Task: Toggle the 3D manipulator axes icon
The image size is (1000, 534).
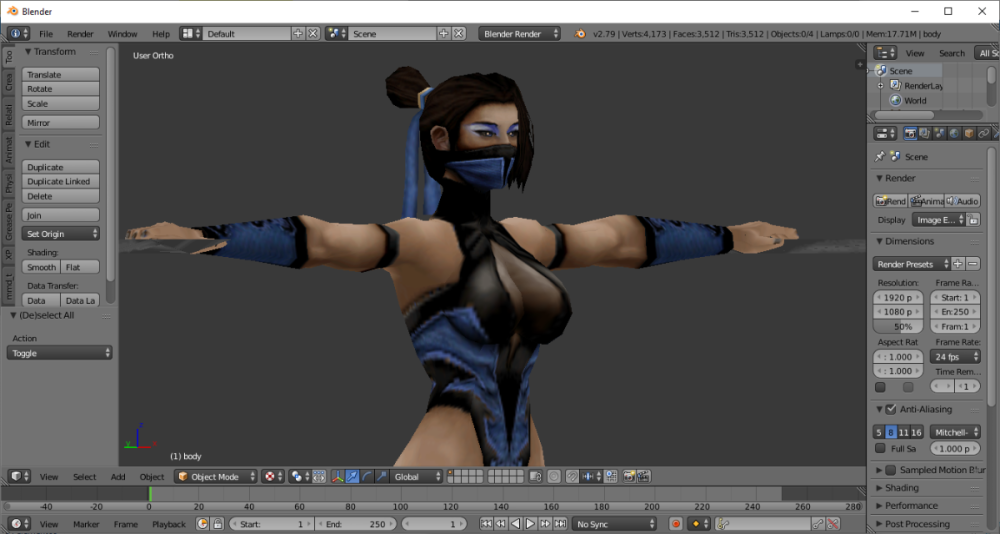Action: (x=337, y=477)
